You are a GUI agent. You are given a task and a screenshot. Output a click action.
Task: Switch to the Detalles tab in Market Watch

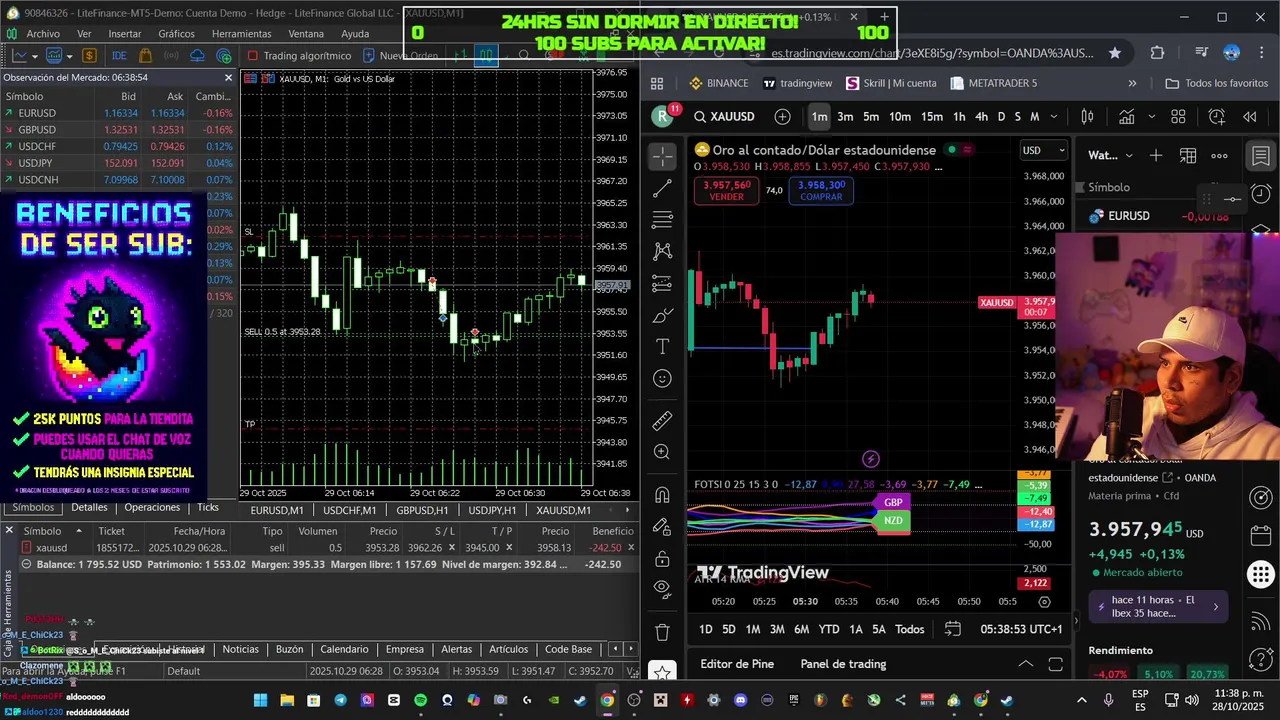89,507
